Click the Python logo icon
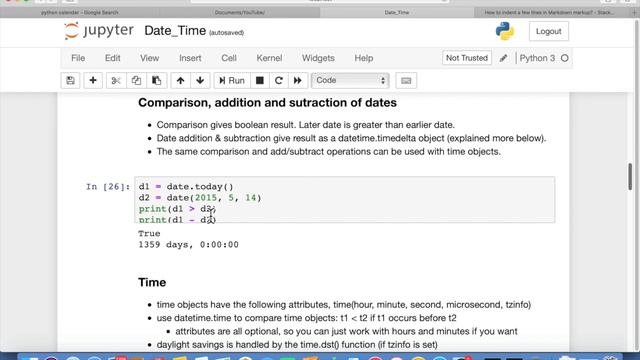Image resolution: width=640 pixels, height=360 pixels. coord(505,31)
